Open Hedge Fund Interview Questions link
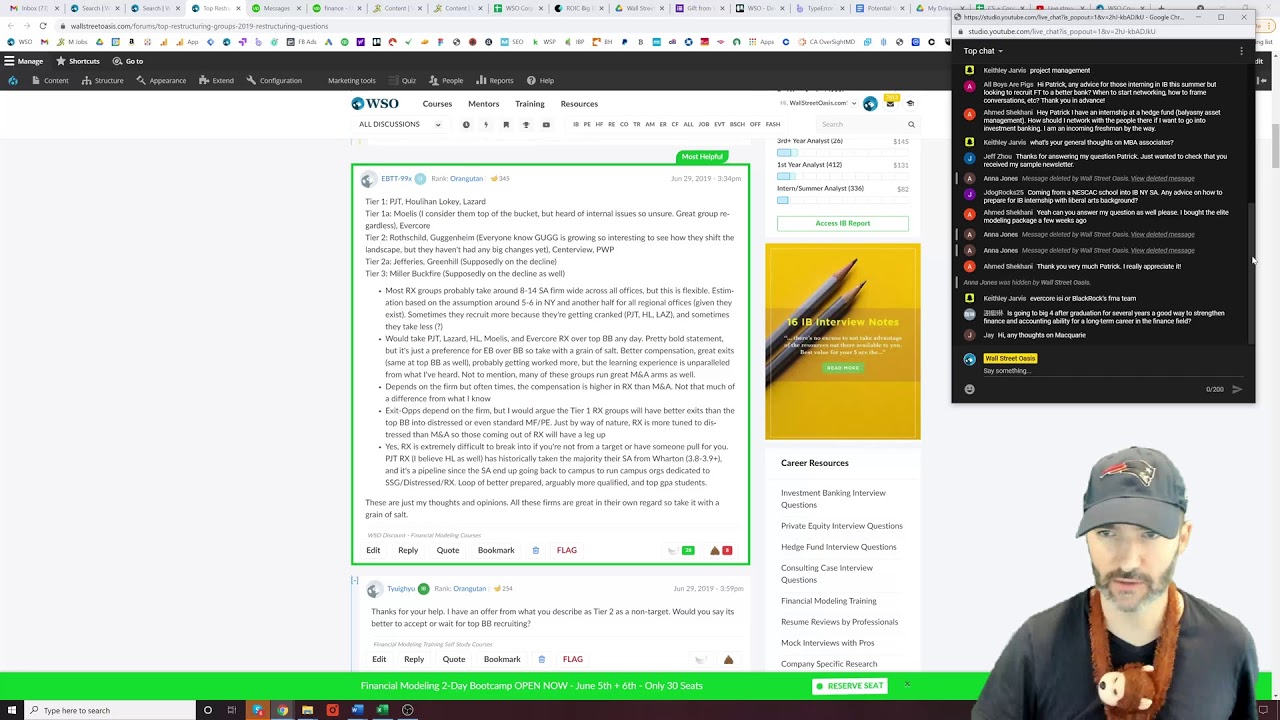This screenshot has height=720, width=1280. pyautogui.click(x=838, y=547)
